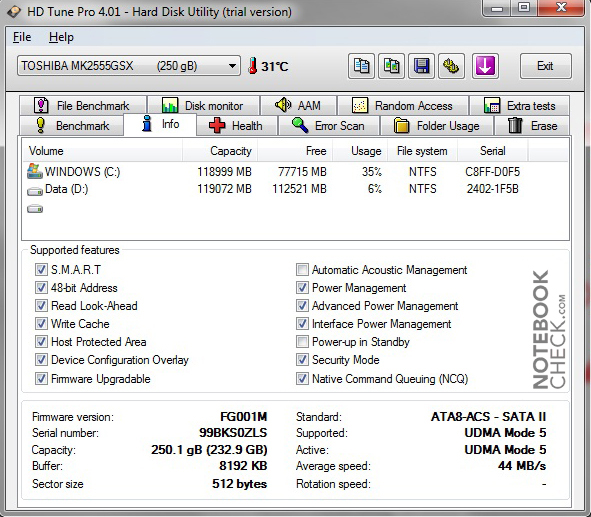The image size is (591, 517).
Task: Click the ATA8-ACS - SATA II standard value
Action: (488, 417)
